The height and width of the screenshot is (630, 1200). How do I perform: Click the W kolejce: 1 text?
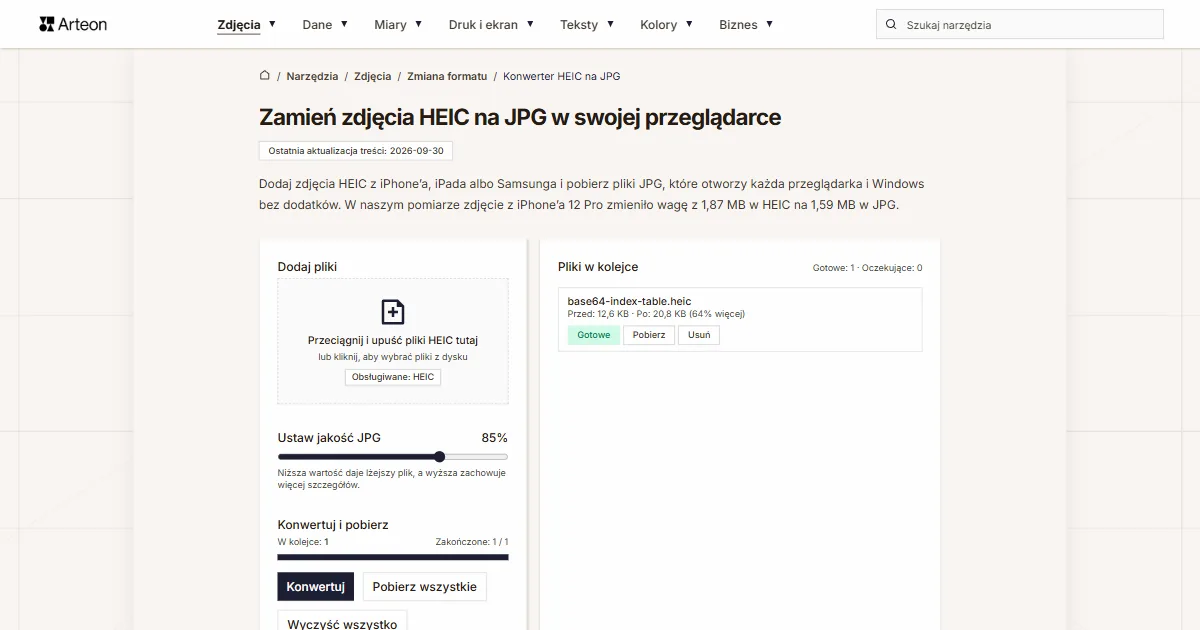click(x=303, y=542)
